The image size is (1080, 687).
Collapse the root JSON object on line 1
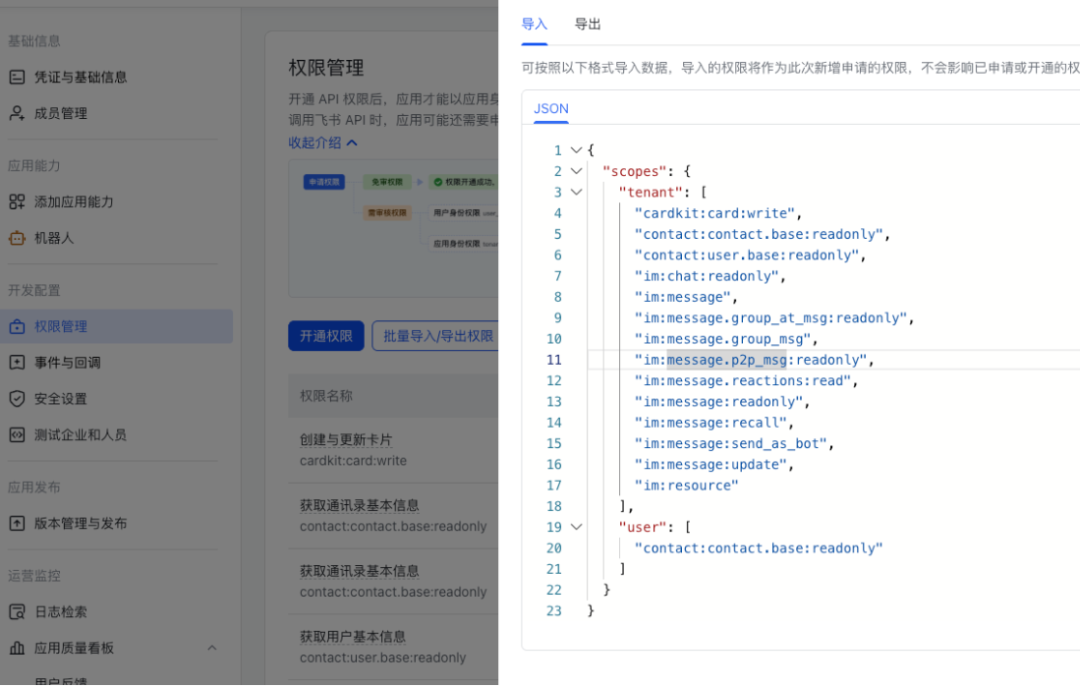[x=577, y=150]
